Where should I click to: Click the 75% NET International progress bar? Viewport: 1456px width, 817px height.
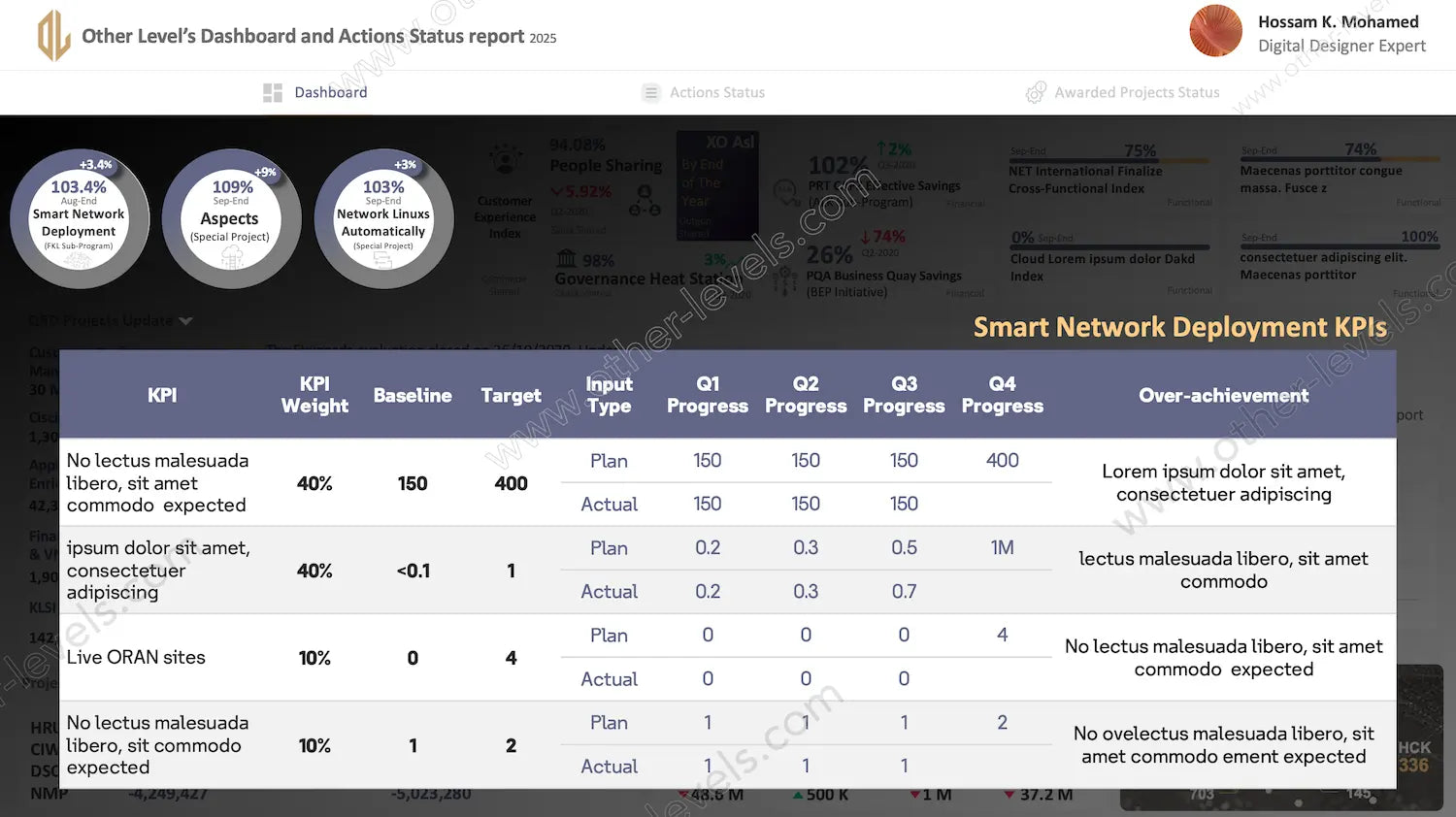[1109, 160]
